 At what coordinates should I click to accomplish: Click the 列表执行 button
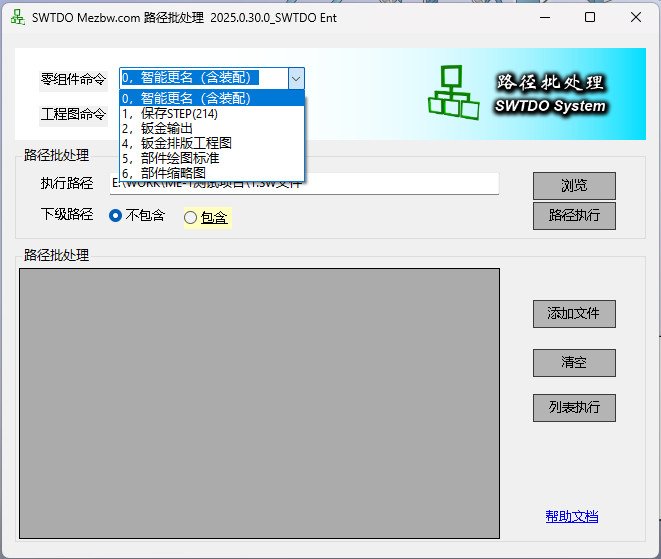tap(573, 408)
